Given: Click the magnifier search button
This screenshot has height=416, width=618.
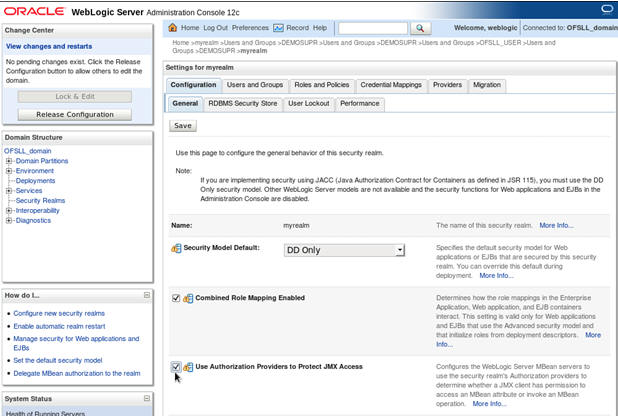Looking at the screenshot, I should pos(421,28).
